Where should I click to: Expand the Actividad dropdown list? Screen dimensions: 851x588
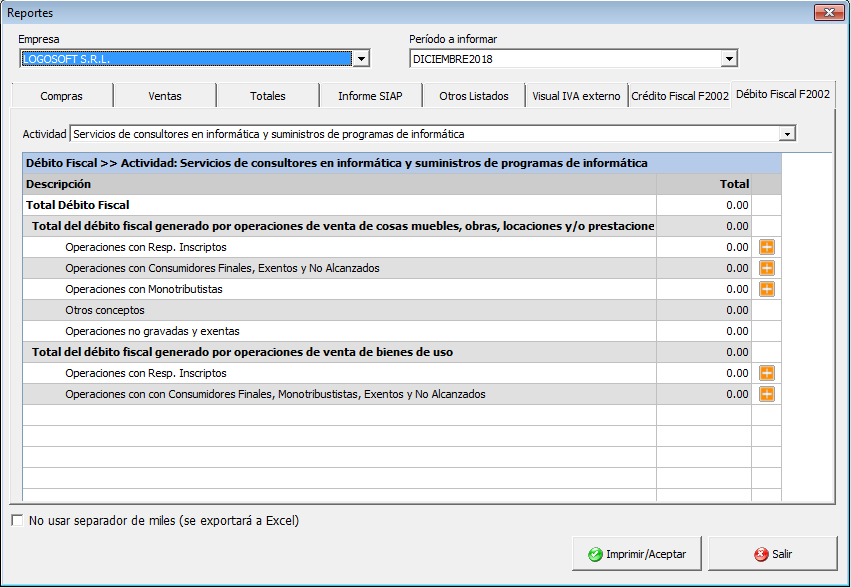tap(787, 134)
